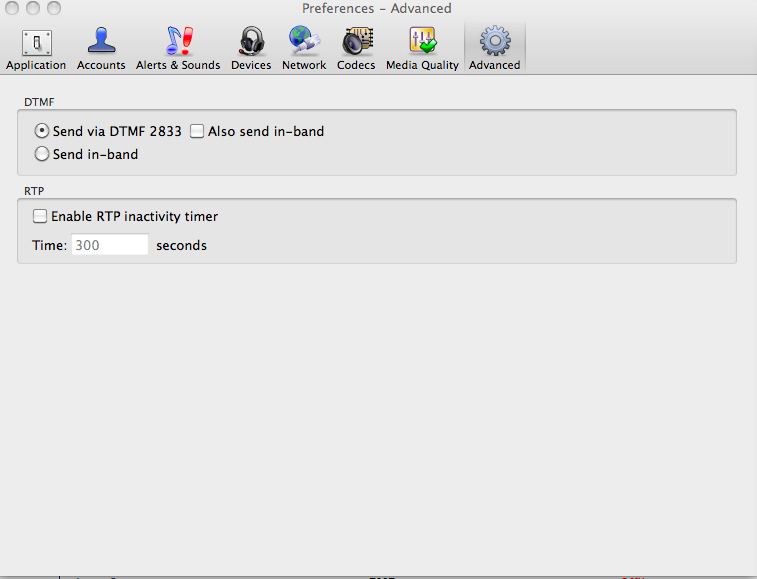Image resolution: width=757 pixels, height=579 pixels.
Task: Enable Also send in-band checkbox
Action: click(197, 131)
